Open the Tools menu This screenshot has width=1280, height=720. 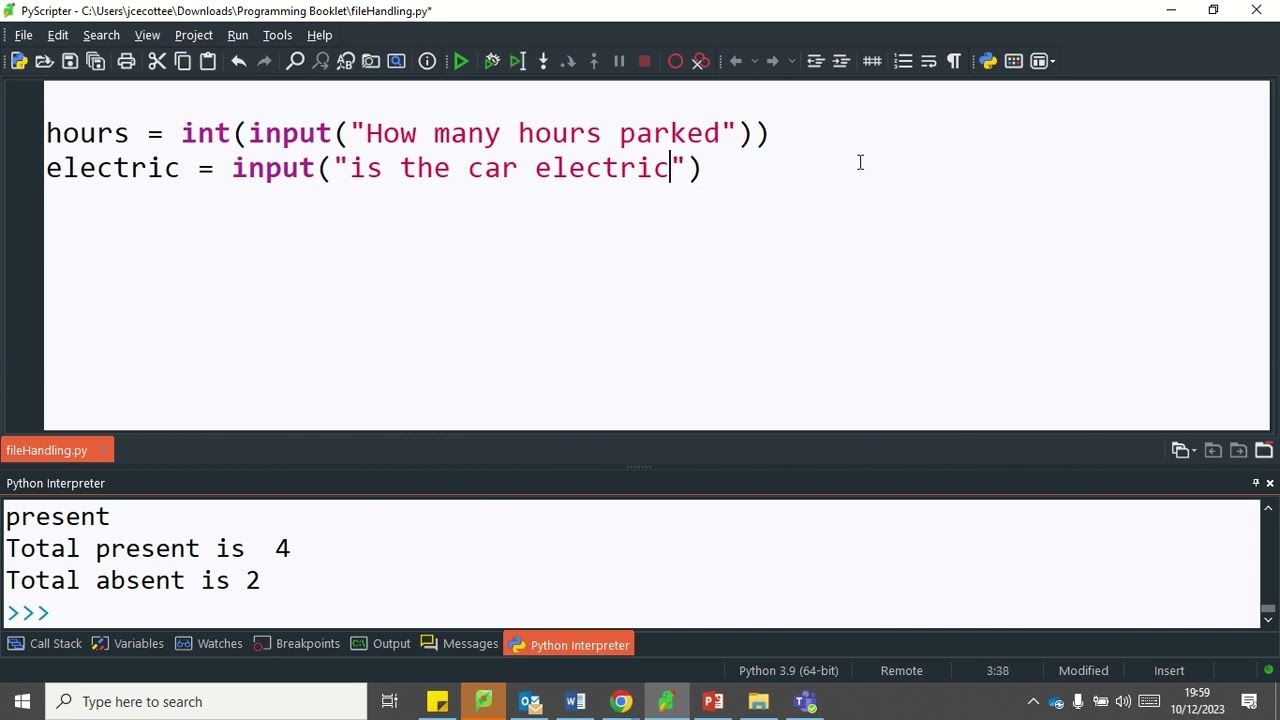(x=277, y=35)
